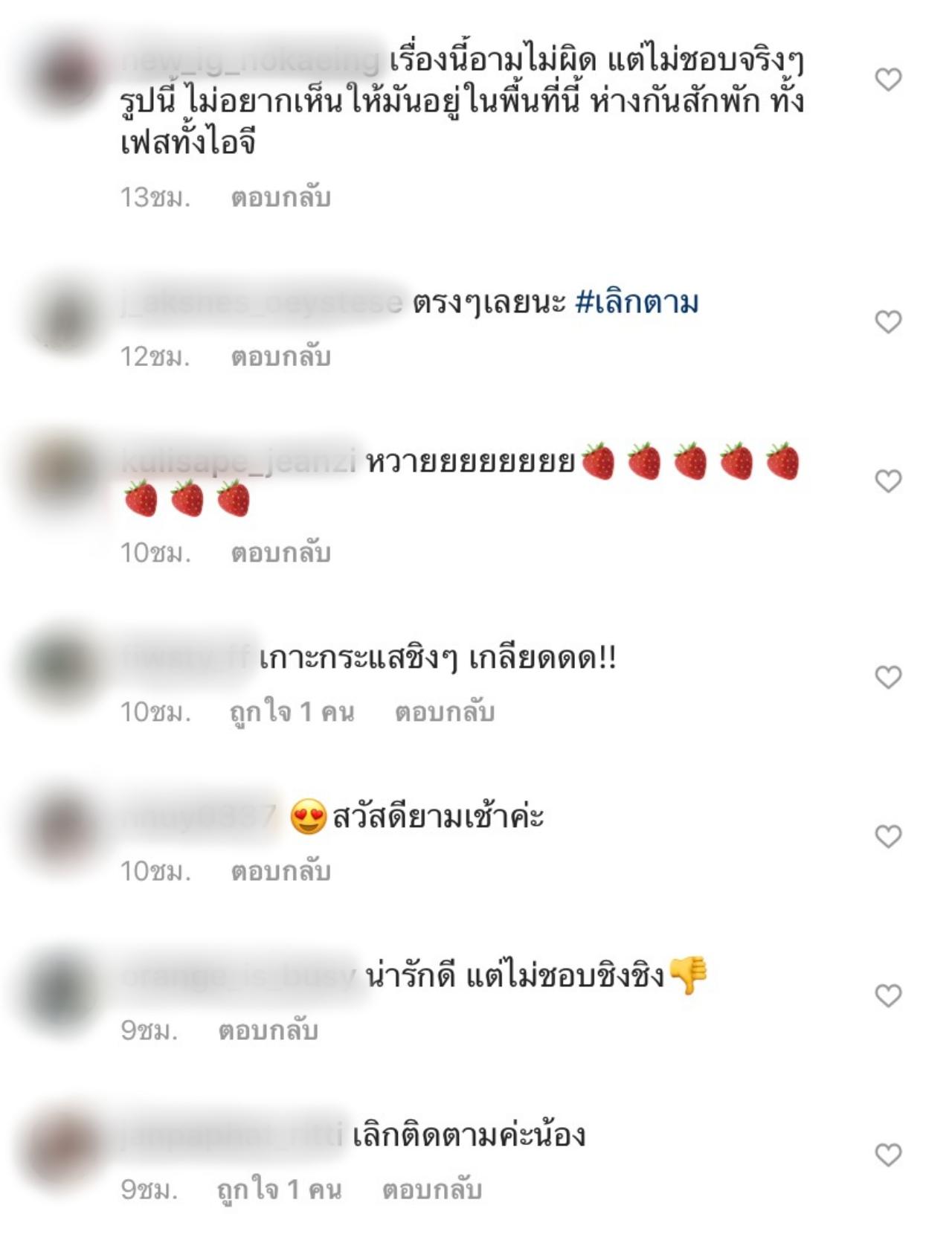Reply to the 13ชม. comment
The height and width of the screenshot is (1252, 952).
pos(280,197)
